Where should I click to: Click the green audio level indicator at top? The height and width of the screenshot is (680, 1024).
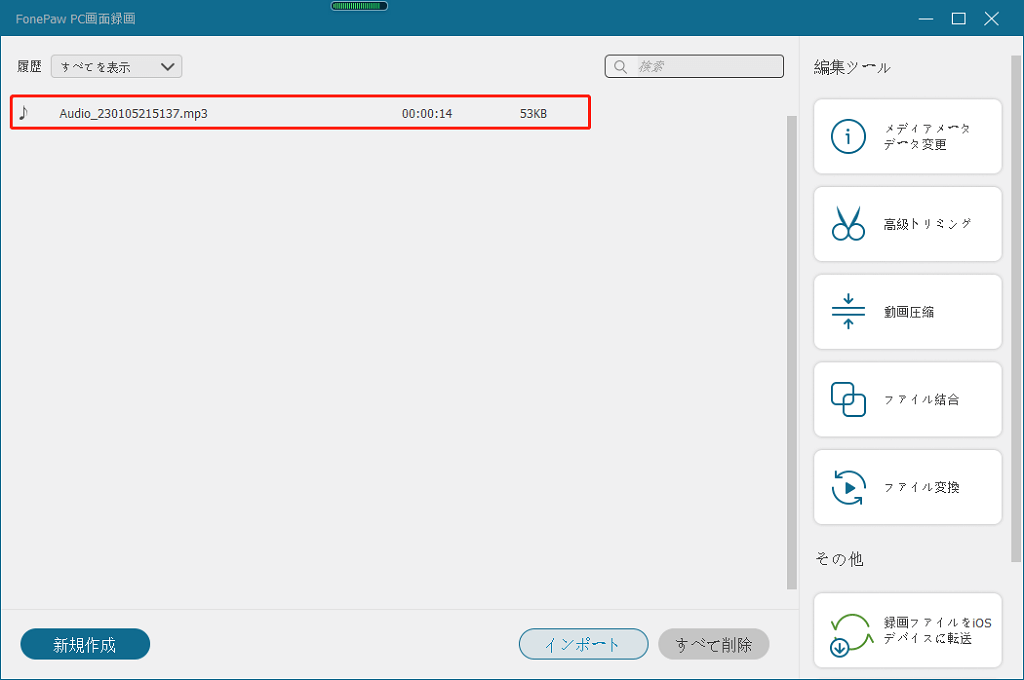point(359,6)
